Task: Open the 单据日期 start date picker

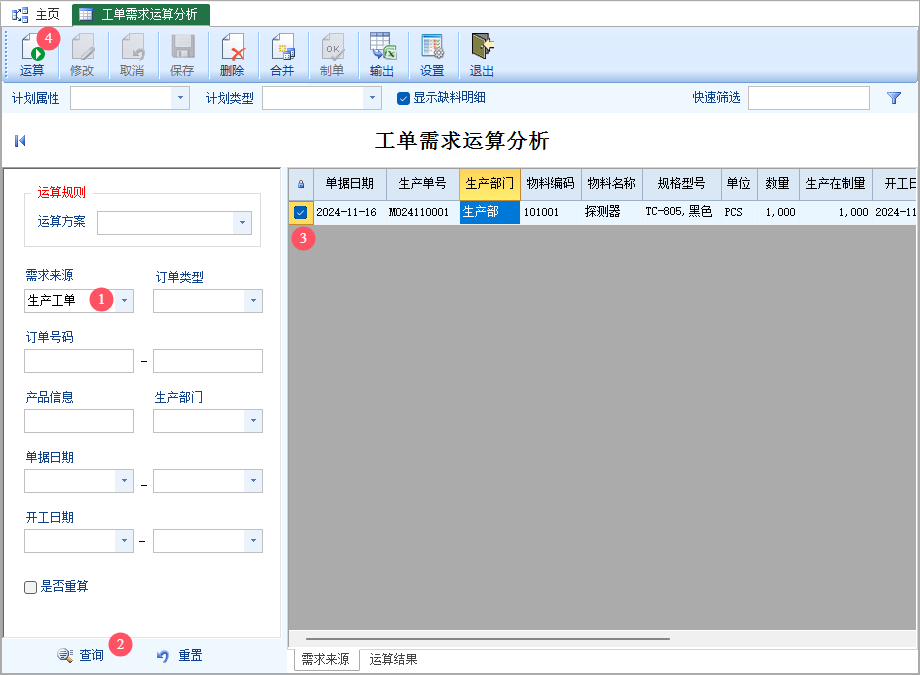Action: (124, 481)
